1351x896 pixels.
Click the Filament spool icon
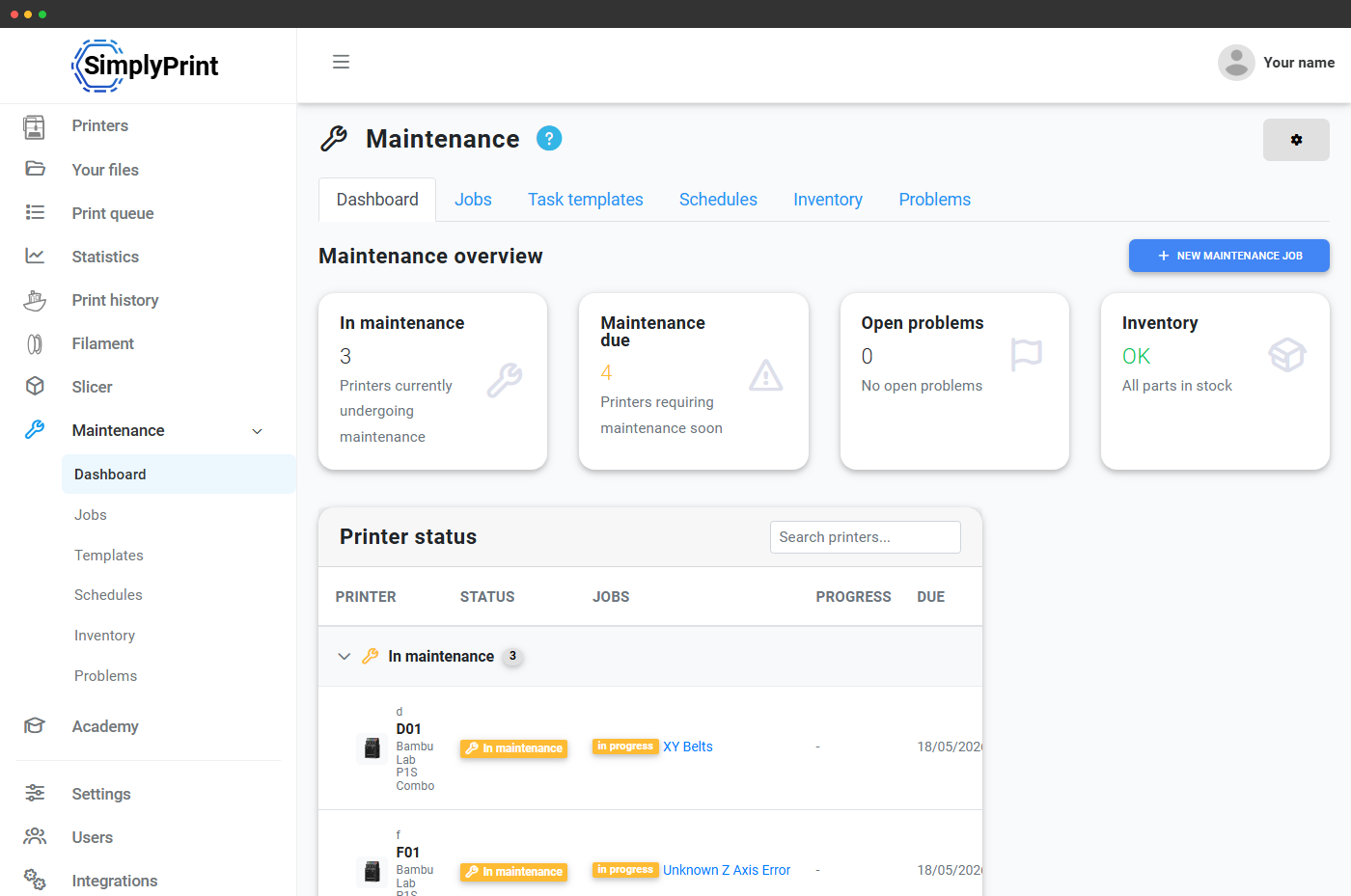point(35,343)
